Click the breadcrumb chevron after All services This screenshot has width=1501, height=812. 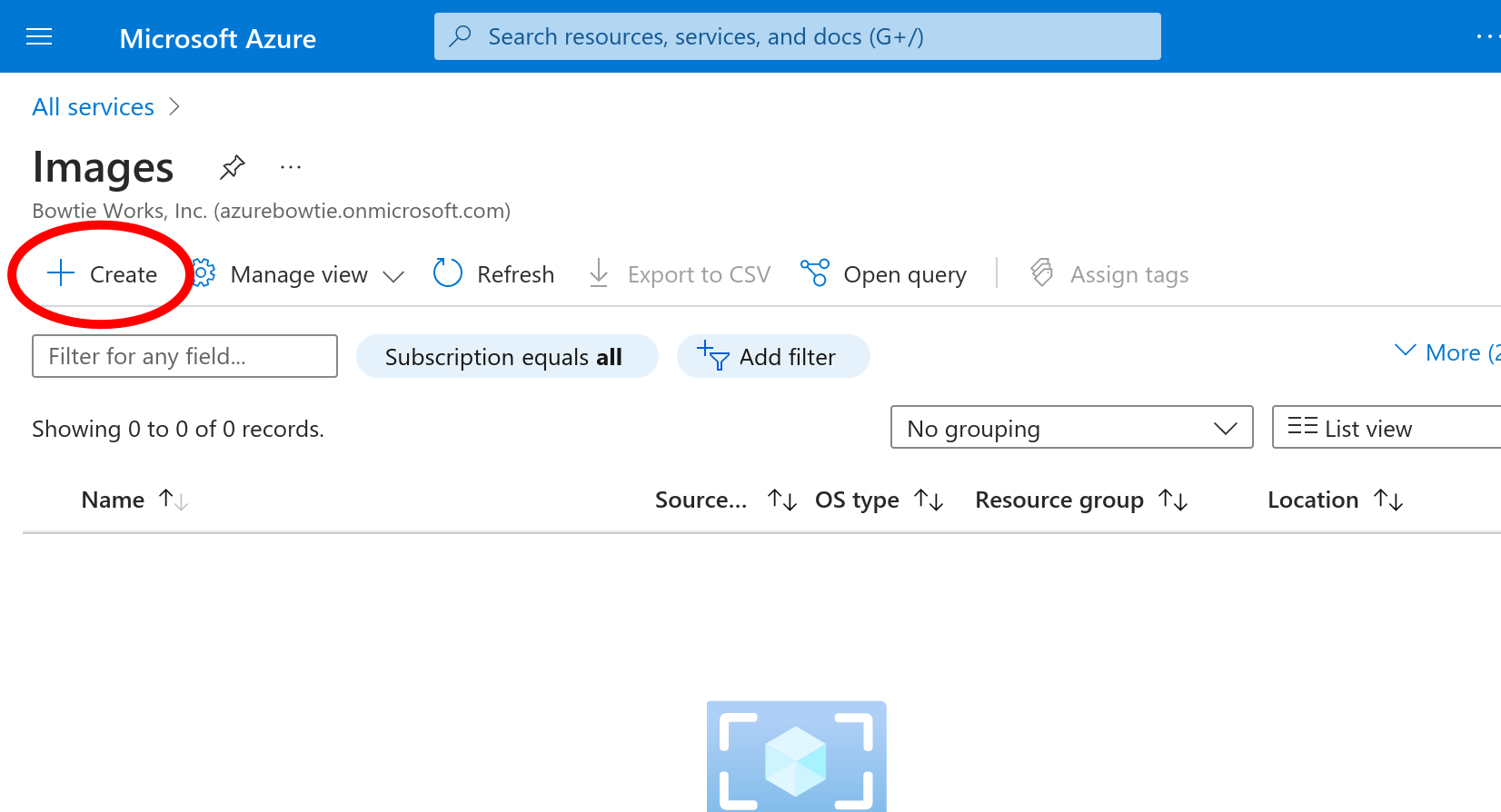coord(174,107)
